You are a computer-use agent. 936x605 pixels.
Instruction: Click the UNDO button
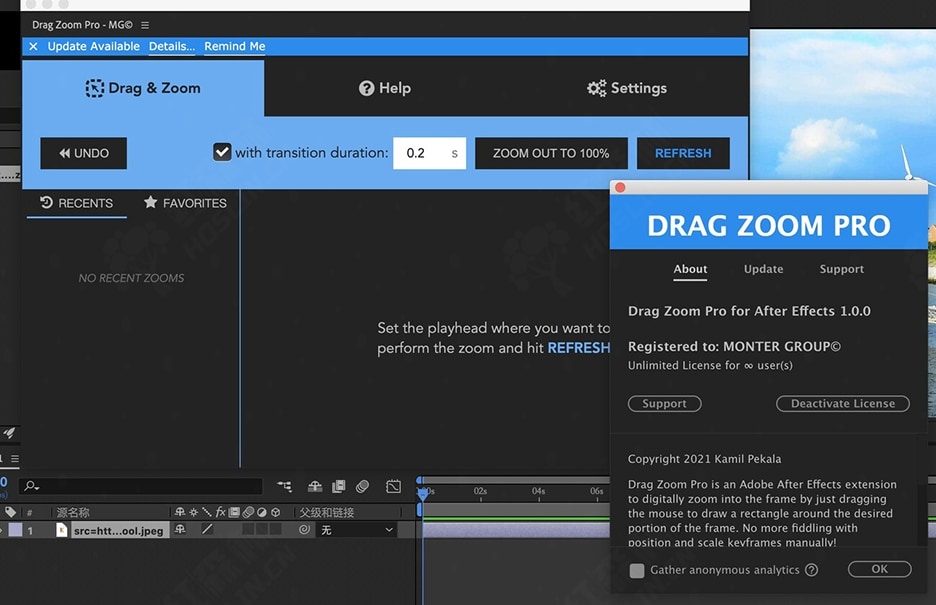click(x=84, y=153)
